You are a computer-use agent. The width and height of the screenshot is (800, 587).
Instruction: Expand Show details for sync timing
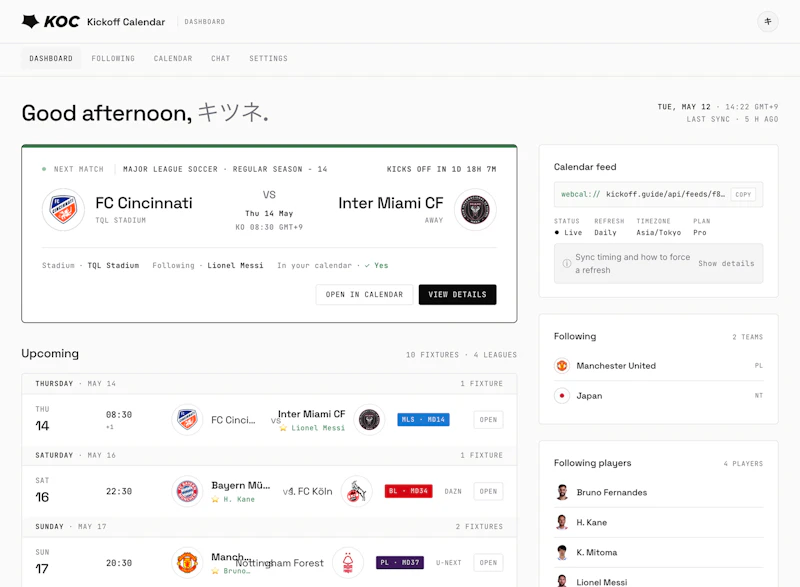[726, 264]
